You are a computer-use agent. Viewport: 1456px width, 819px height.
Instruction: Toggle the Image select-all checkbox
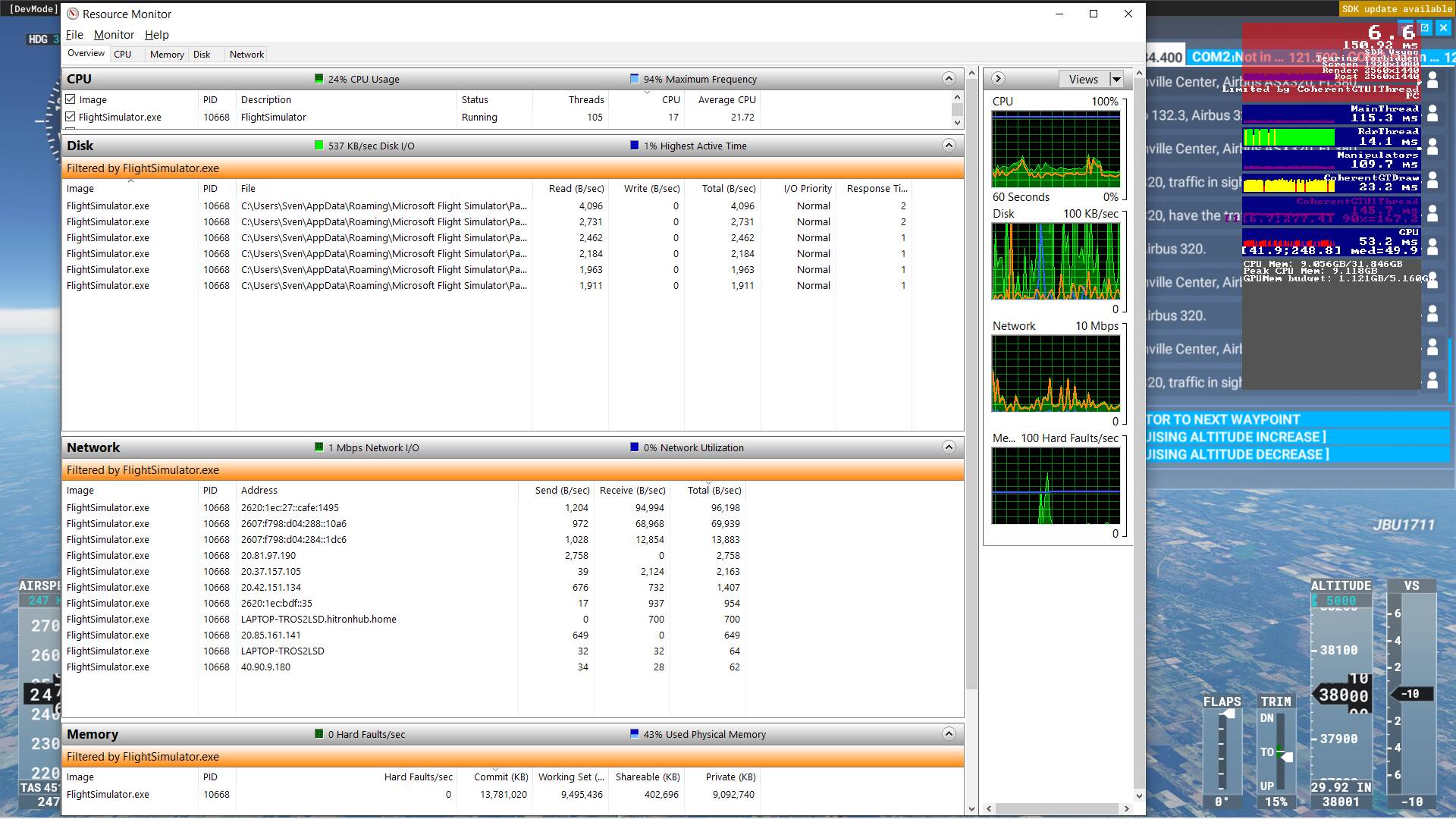[x=71, y=99]
